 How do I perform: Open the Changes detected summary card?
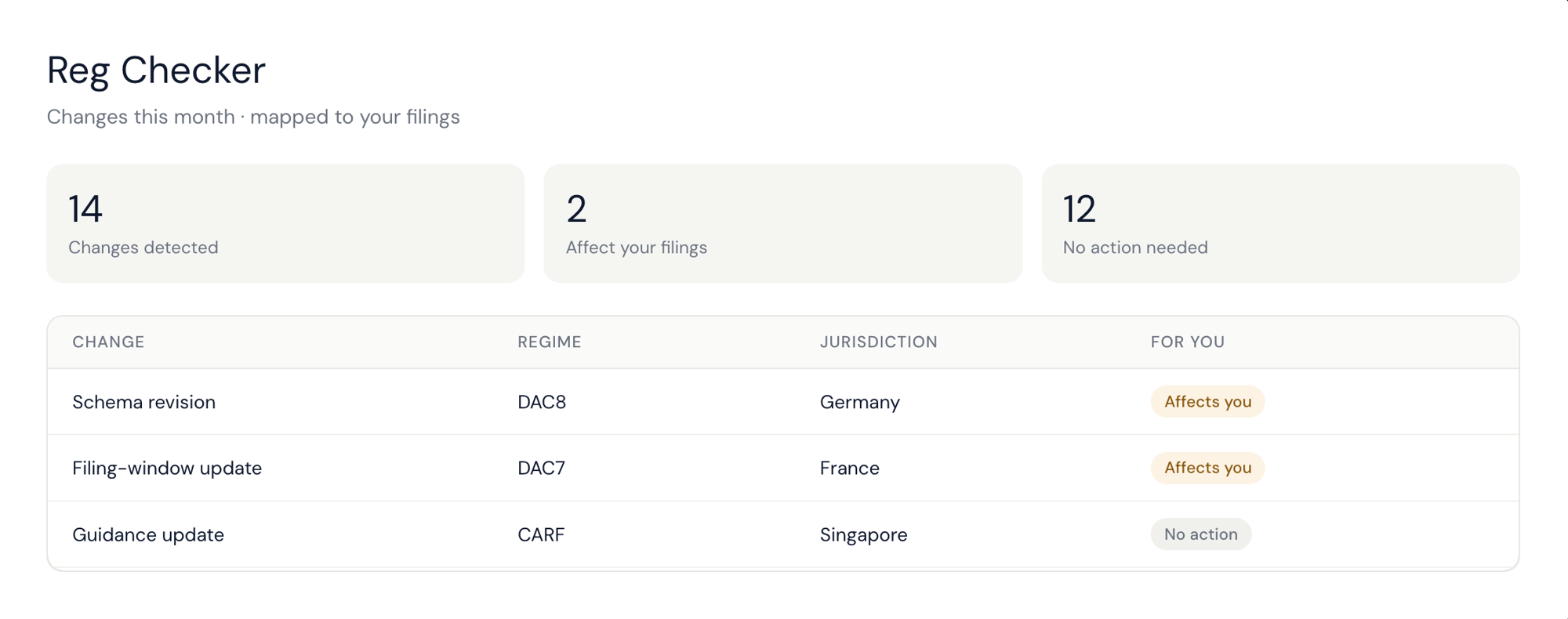pyautogui.click(x=285, y=223)
